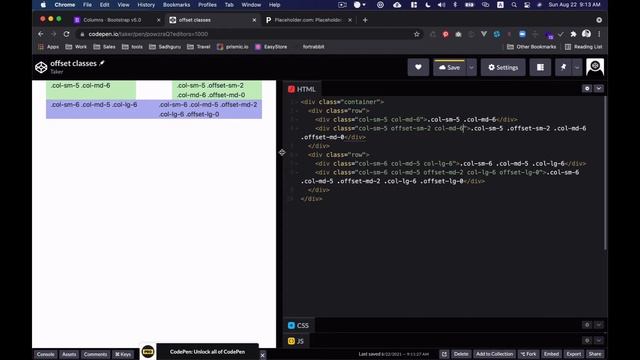Delete this pen
640x360 pixels.
(x=461, y=354)
